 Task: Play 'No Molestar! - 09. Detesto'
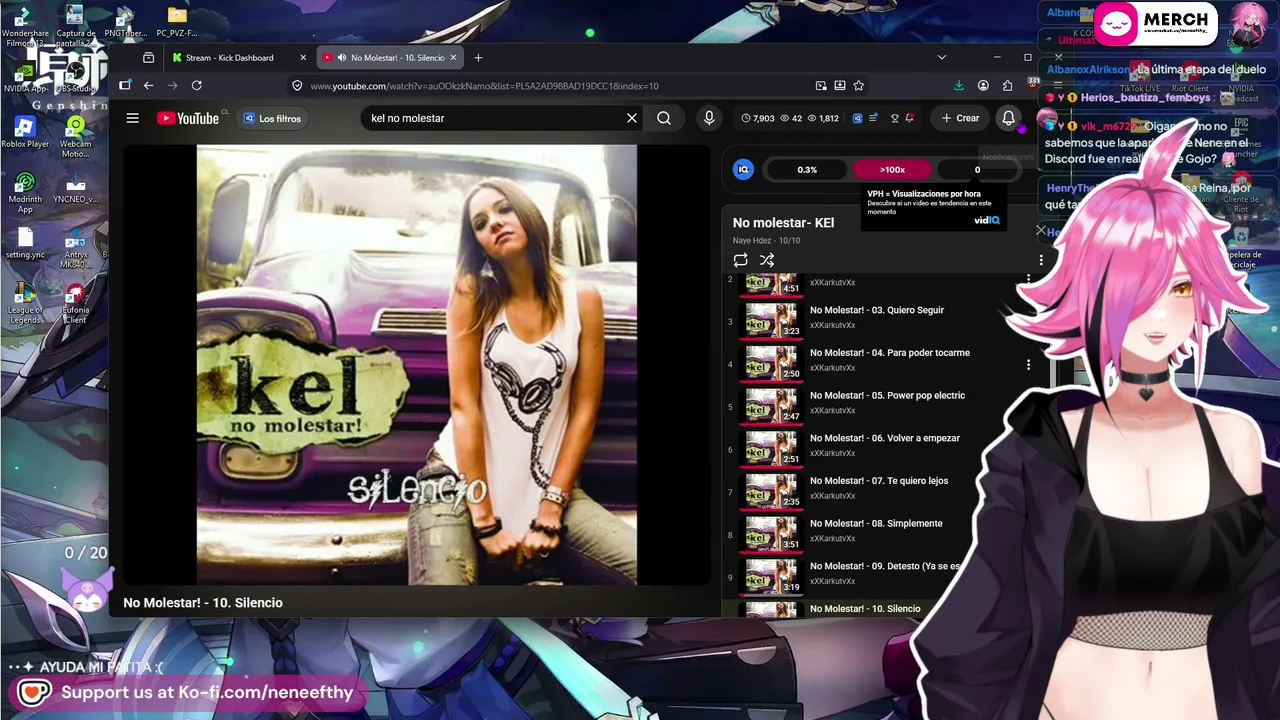885,566
